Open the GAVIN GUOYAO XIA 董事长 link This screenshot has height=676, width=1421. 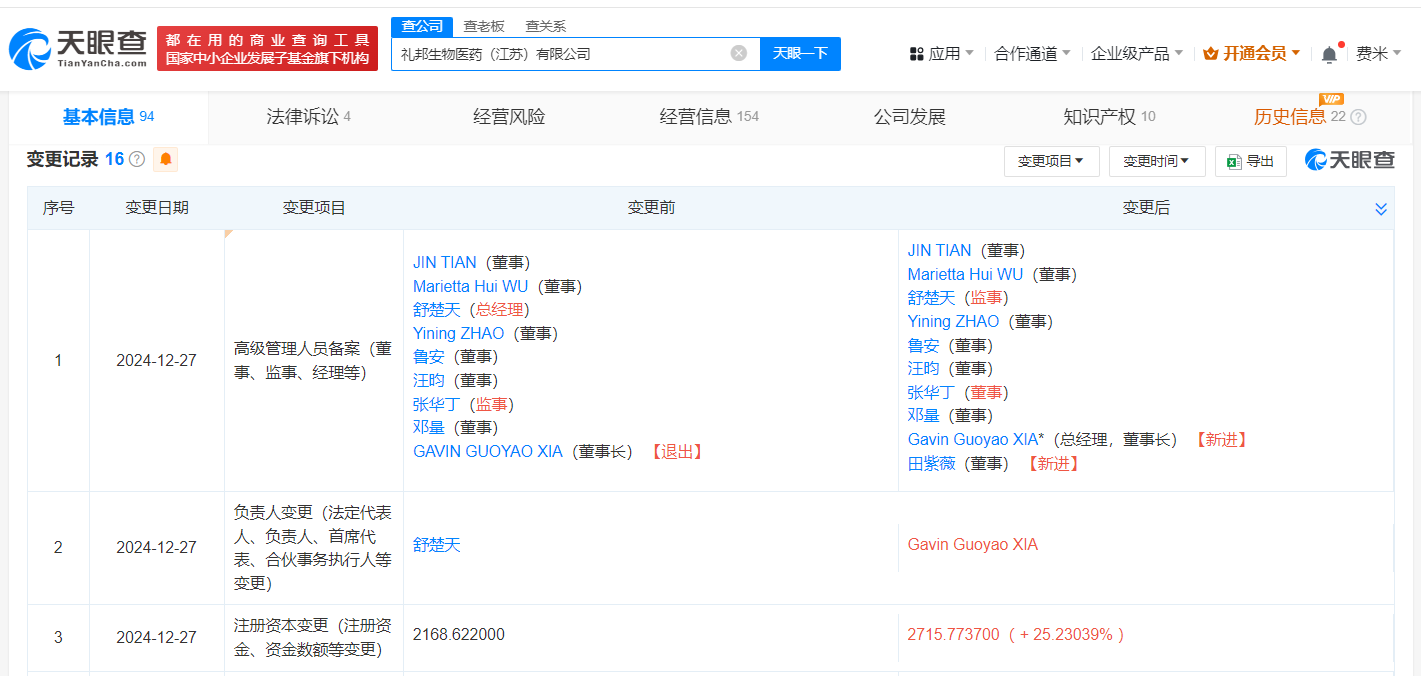[x=488, y=451]
